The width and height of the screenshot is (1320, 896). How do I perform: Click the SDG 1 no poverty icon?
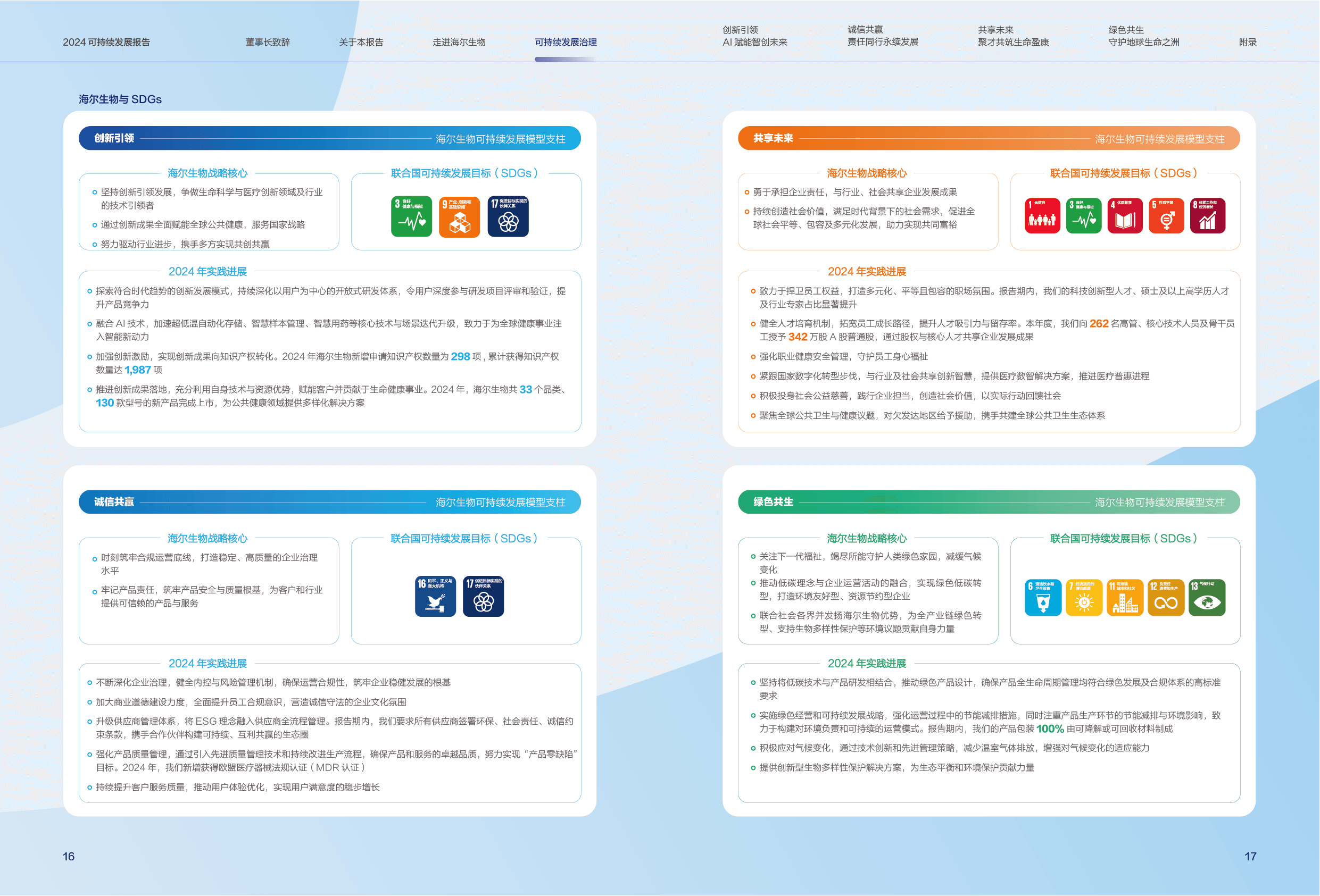1042,216
